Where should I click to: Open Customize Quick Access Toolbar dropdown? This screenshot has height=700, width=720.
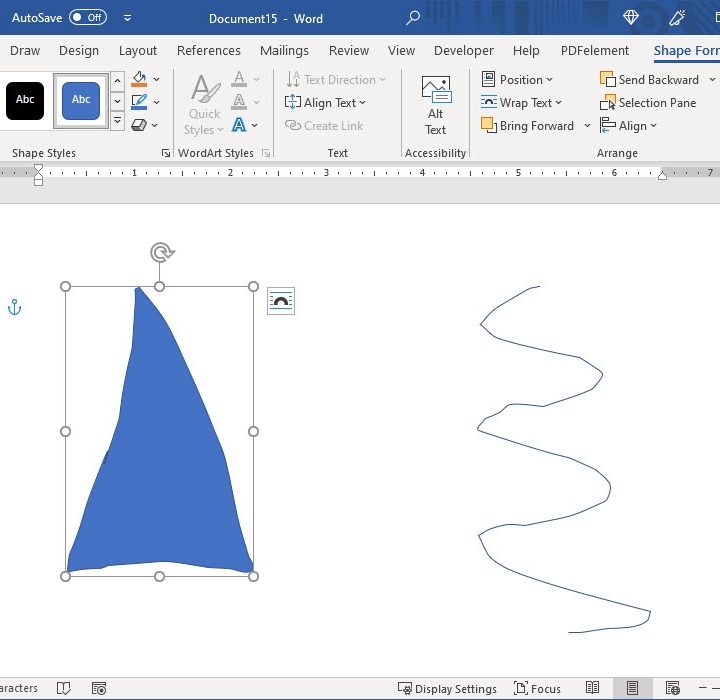pos(128,18)
